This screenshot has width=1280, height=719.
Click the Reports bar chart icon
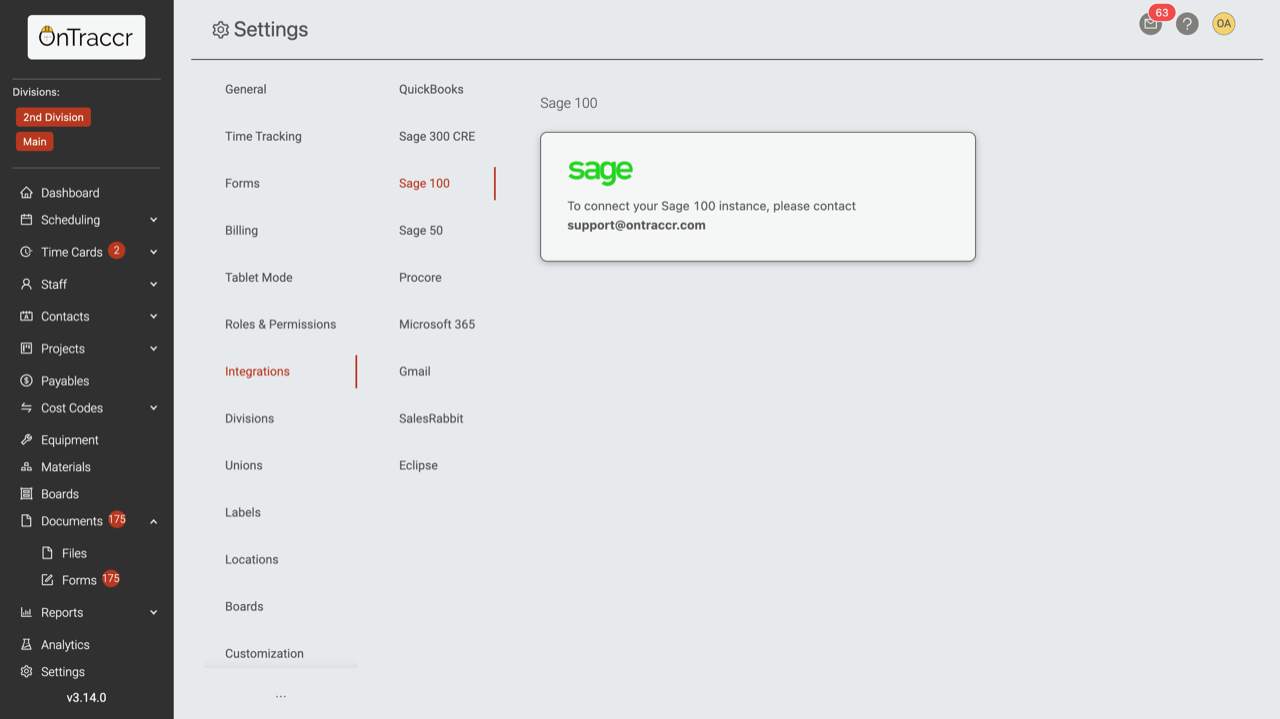(x=27, y=612)
